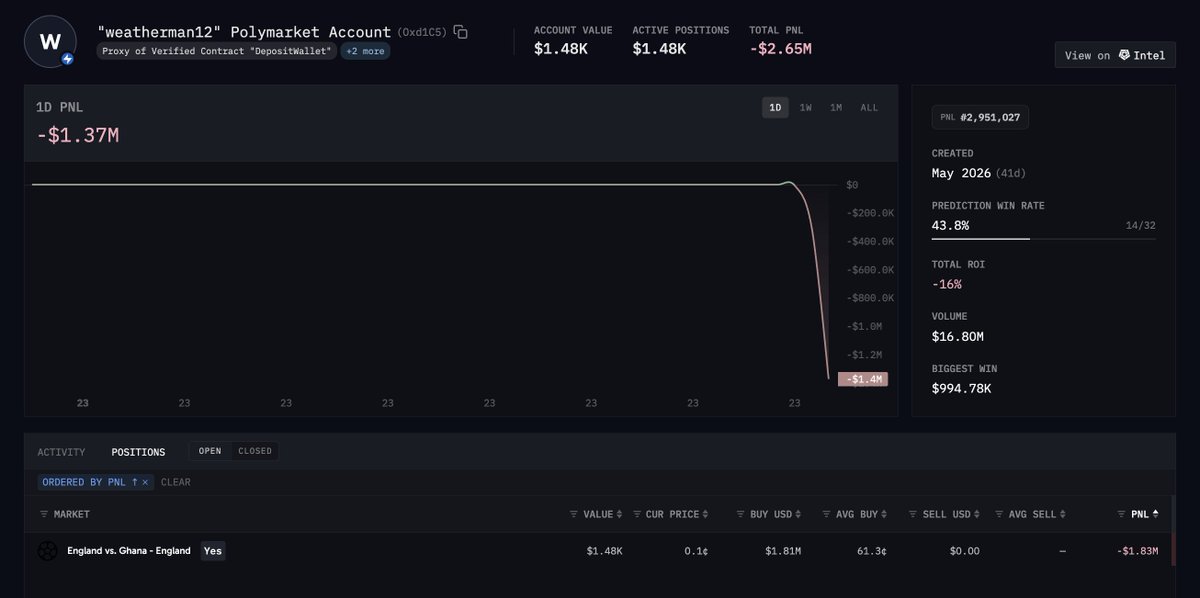Click the blue verified badge on the avatar
1200x598 pixels.
(x=68, y=59)
